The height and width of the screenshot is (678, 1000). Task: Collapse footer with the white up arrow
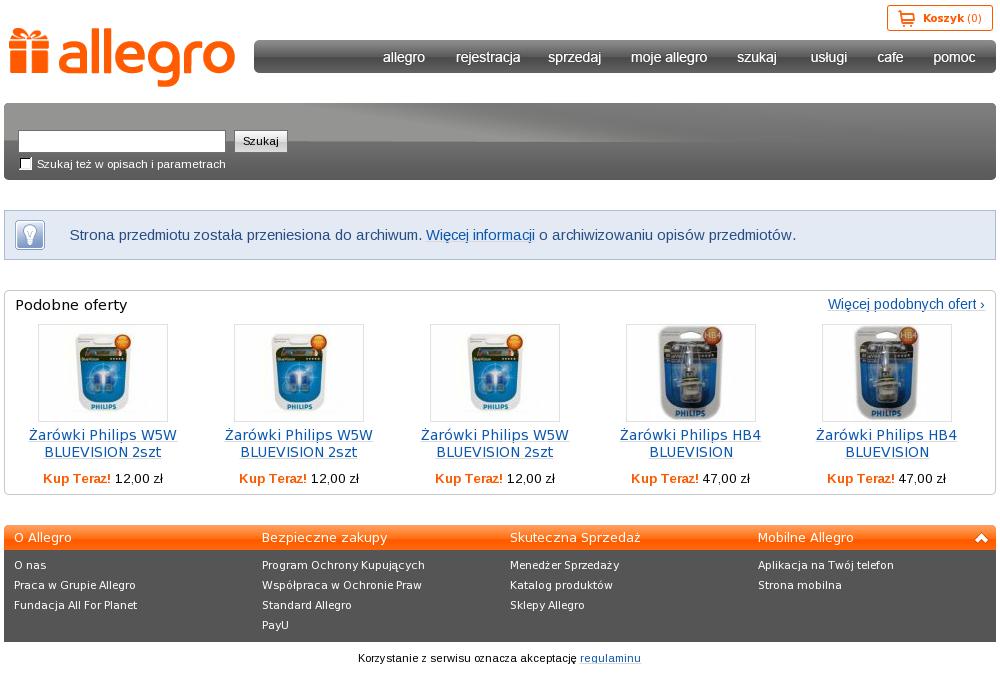point(981,538)
